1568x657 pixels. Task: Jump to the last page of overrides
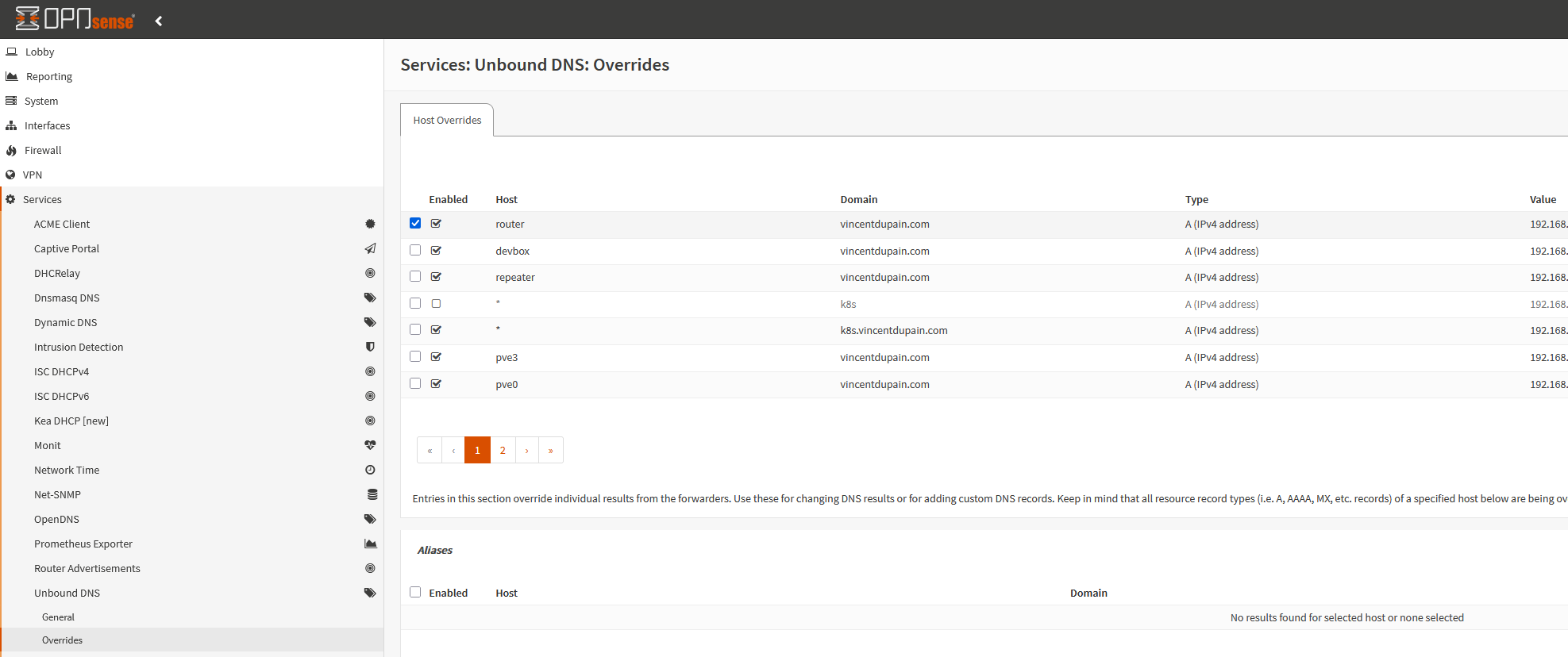point(550,451)
